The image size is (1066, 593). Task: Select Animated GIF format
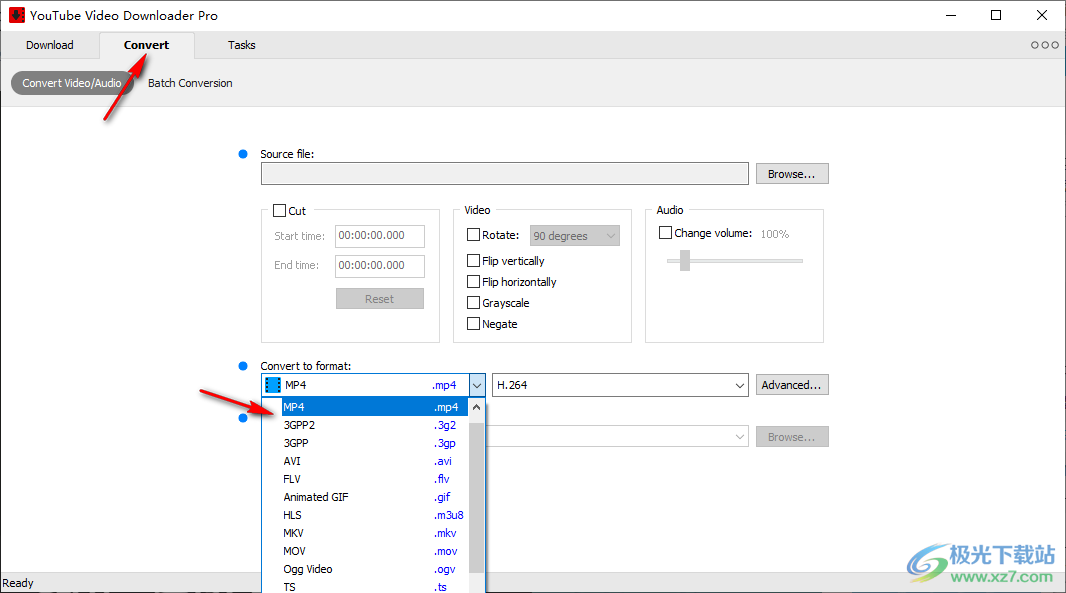[x=375, y=497]
